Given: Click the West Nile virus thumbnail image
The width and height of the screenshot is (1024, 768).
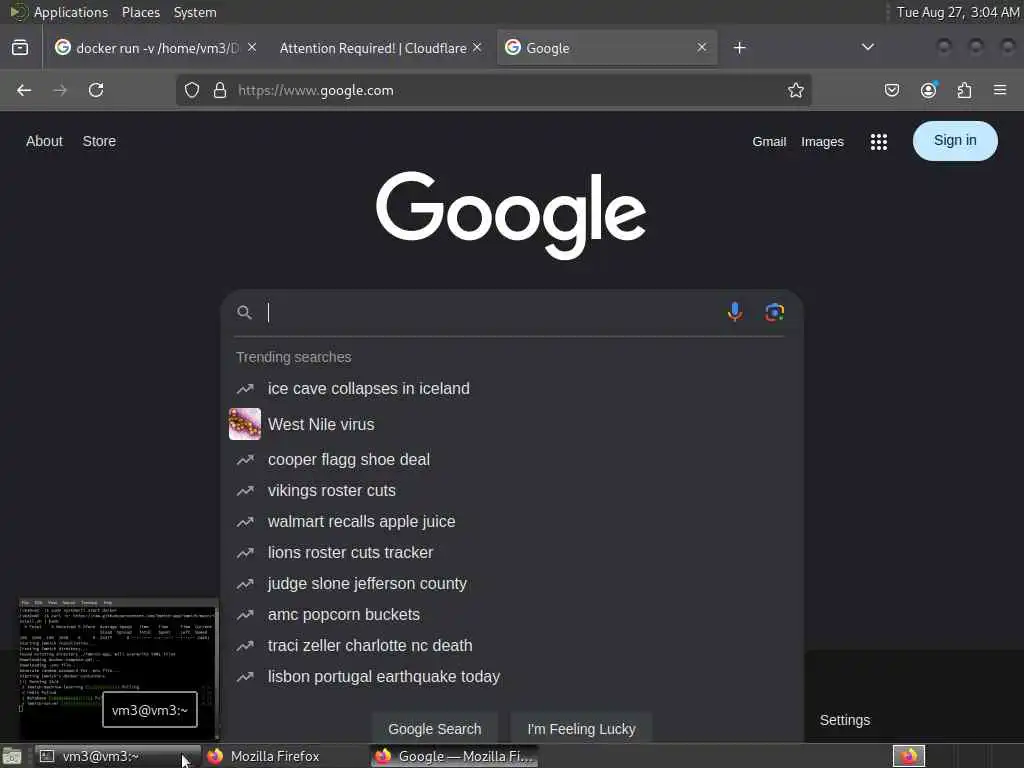Looking at the screenshot, I should [245, 424].
